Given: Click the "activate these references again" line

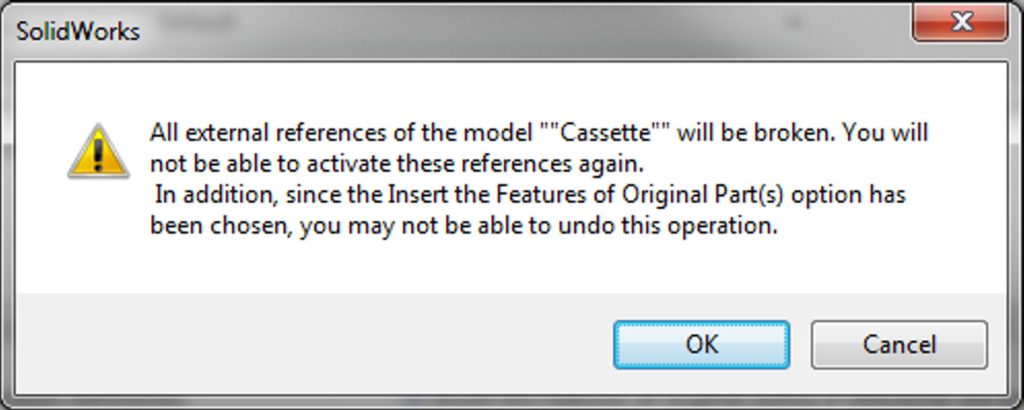Looking at the screenshot, I should pyautogui.click(x=397, y=164).
